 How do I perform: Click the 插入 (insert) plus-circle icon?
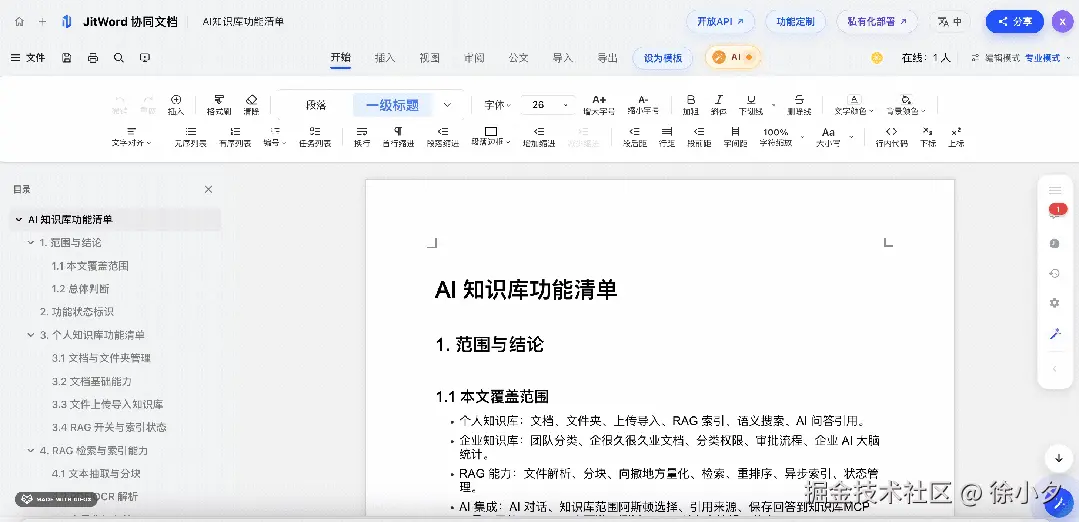[176, 105]
